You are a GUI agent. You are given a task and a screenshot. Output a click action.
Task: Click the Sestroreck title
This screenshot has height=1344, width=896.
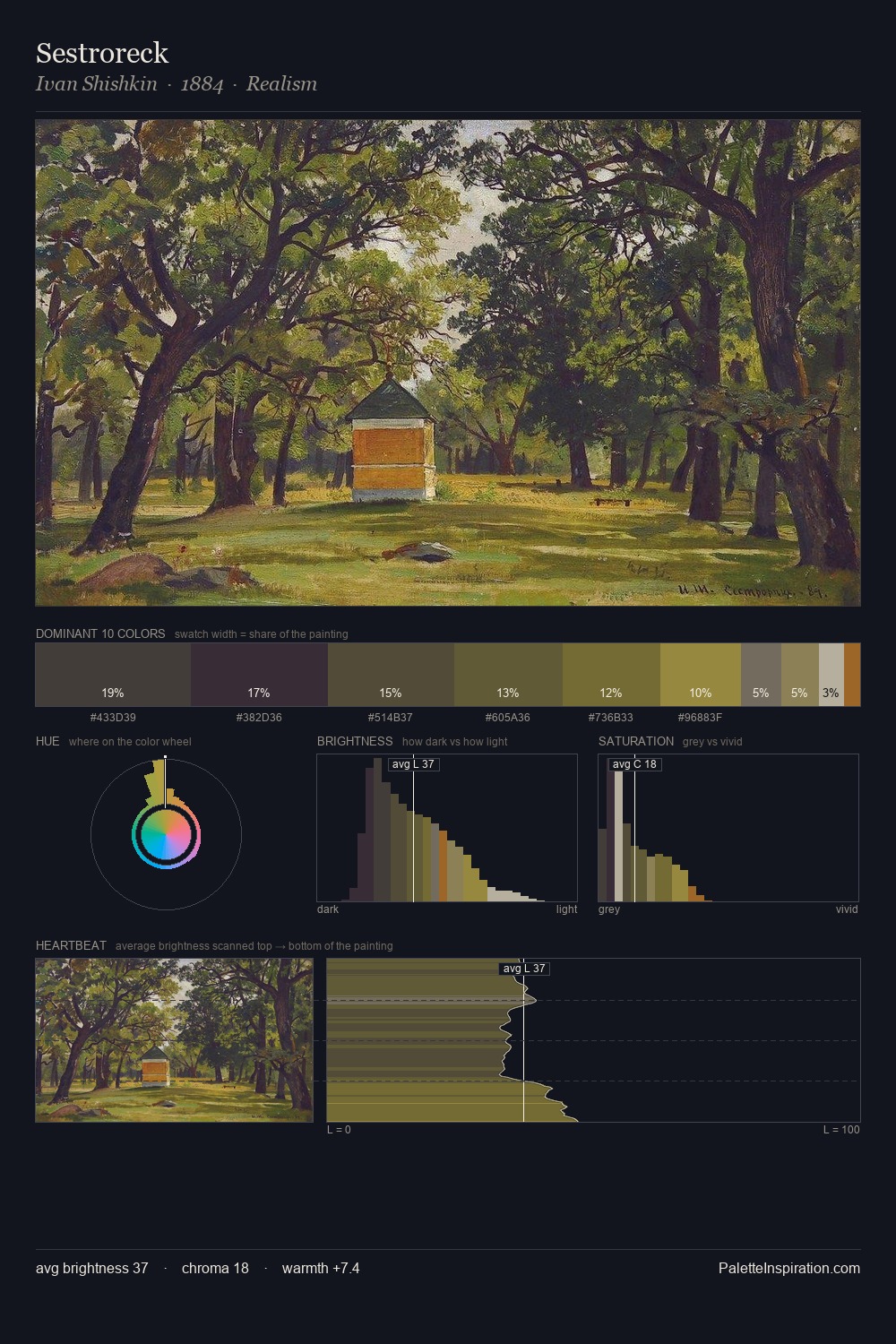click(102, 53)
